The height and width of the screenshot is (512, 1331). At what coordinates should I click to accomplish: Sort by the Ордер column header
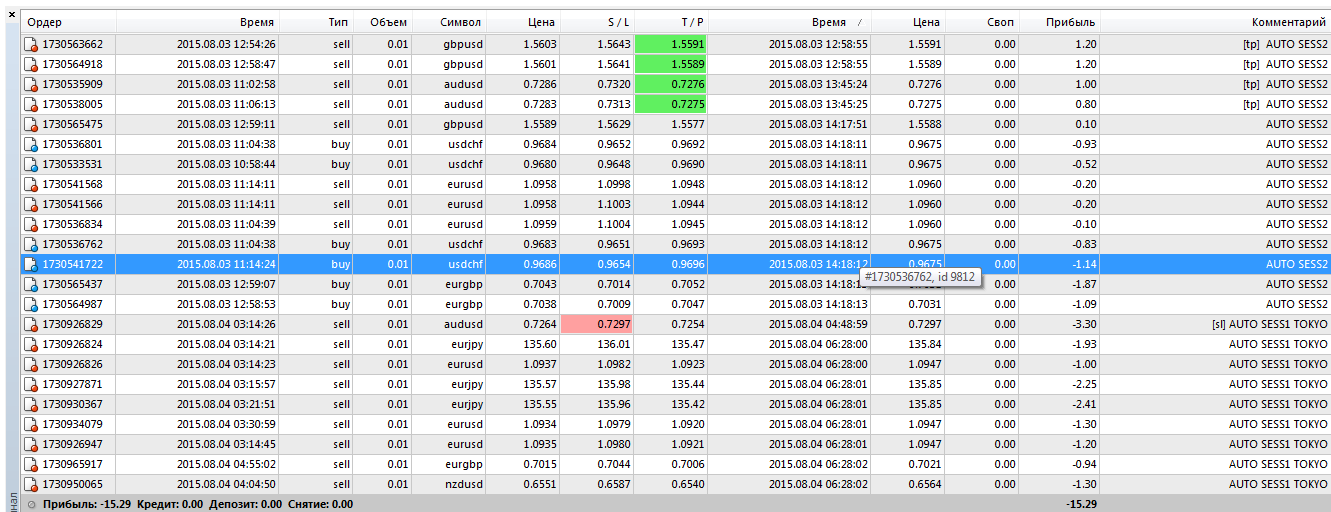tap(69, 22)
